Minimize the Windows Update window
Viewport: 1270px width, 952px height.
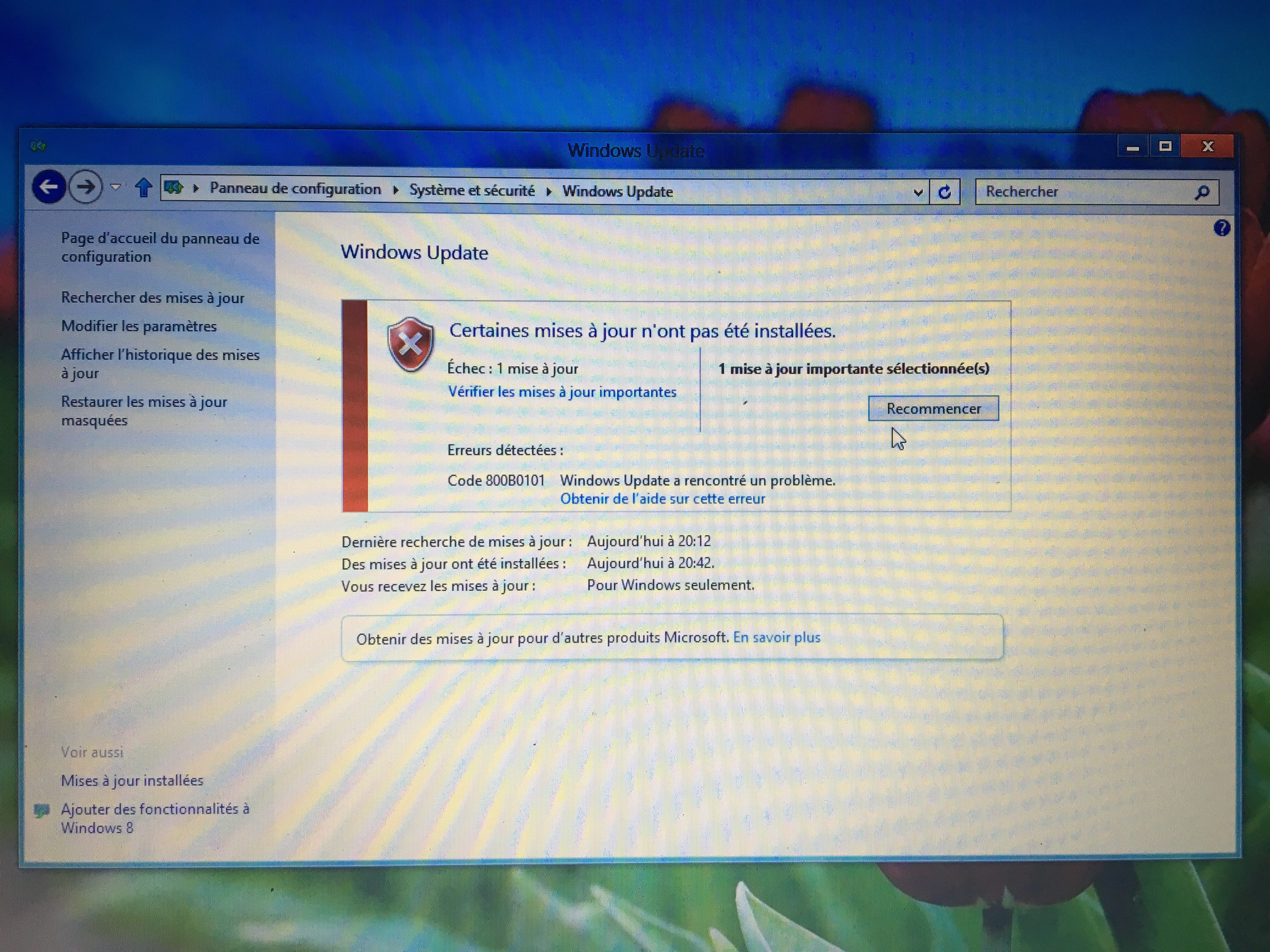pyautogui.click(x=1133, y=147)
